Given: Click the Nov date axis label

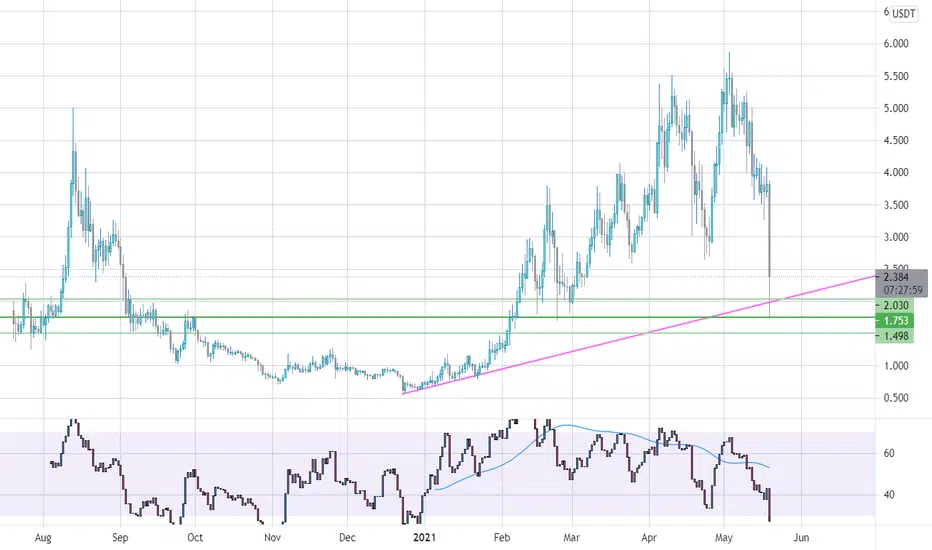Looking at the screenshot, I should pos(272,538).
